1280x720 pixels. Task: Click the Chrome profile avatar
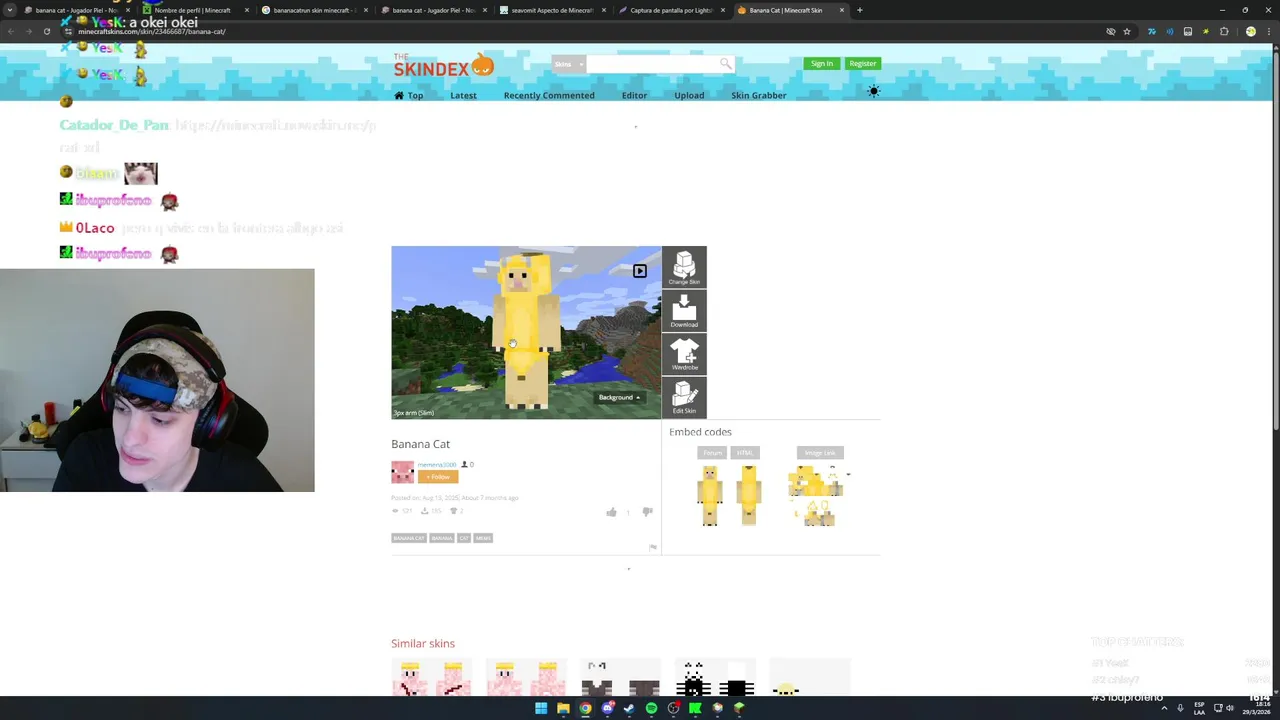(x=1250, y=31)
